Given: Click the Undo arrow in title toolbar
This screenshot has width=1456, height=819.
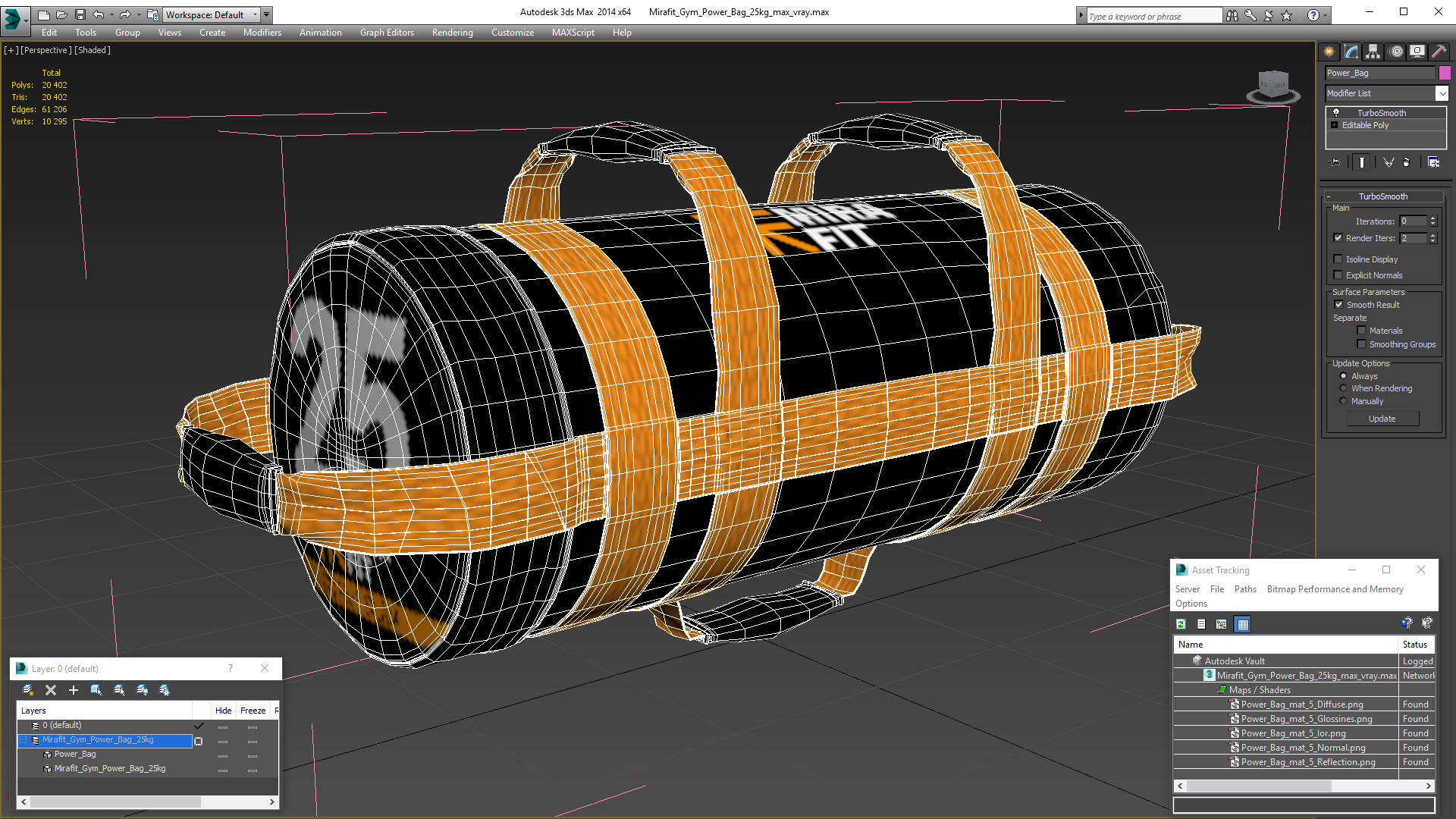Looking at the screenshot, I should (99, 14).
